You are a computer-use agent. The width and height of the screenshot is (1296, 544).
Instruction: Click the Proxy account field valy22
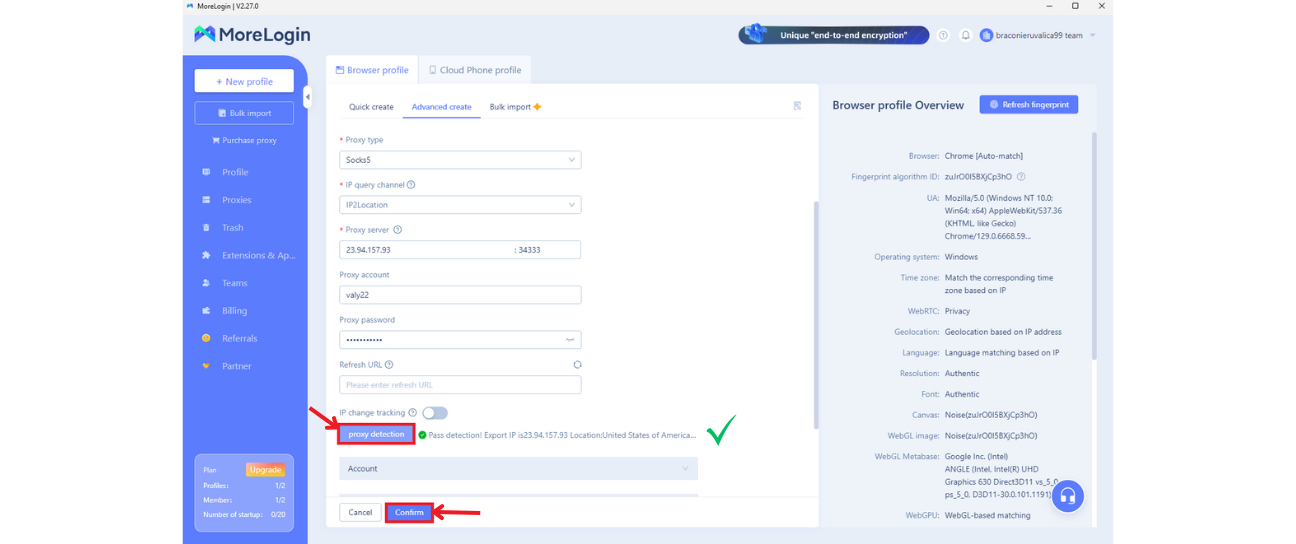pyautogui.click(x=460, y=295)
